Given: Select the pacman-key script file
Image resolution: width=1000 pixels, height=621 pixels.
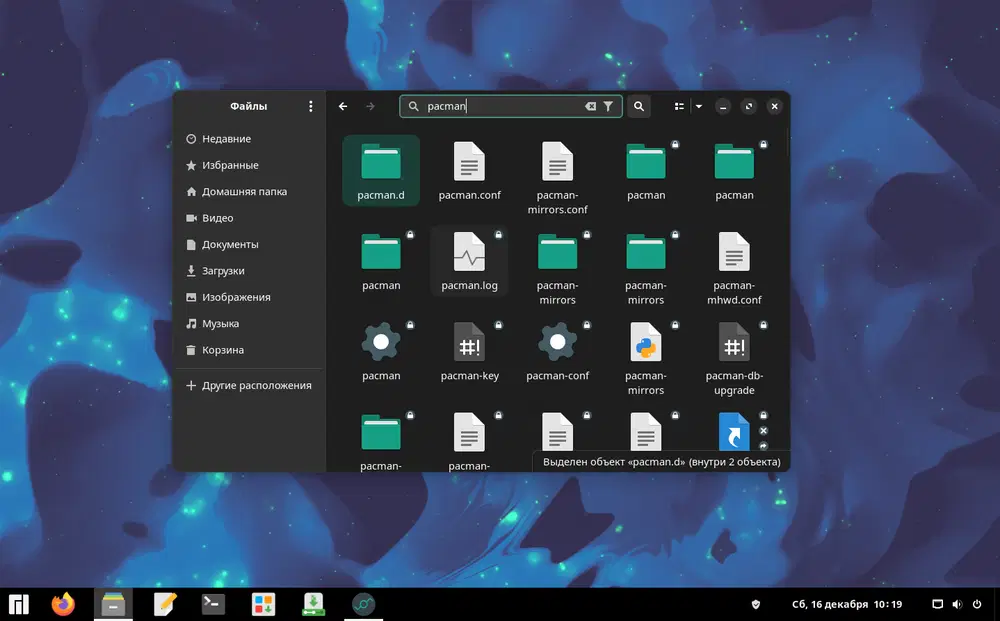Looking at the screenshot, I should pos(469,342).
